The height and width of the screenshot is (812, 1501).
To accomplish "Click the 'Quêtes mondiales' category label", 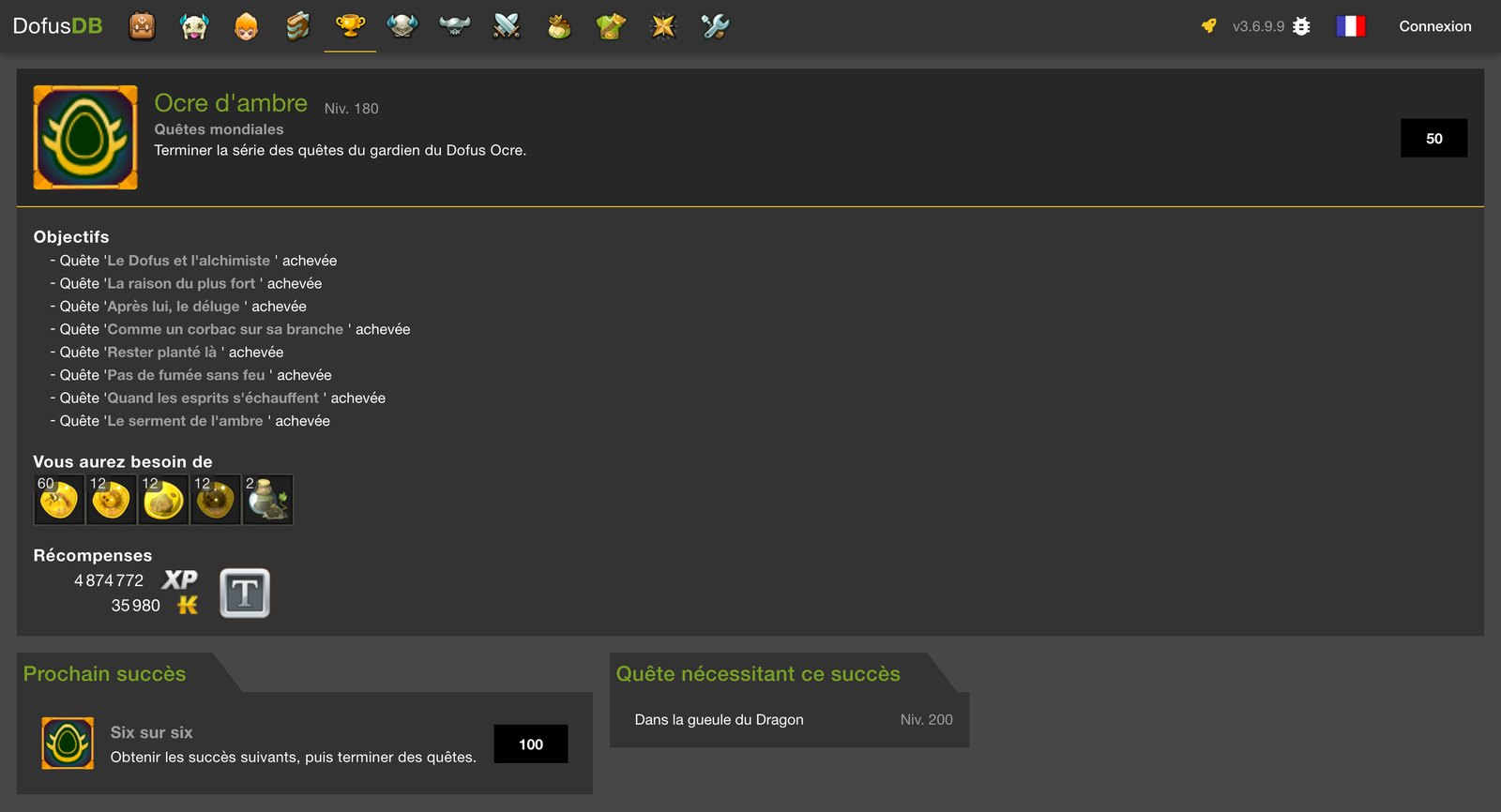I will tap(219, 129).
